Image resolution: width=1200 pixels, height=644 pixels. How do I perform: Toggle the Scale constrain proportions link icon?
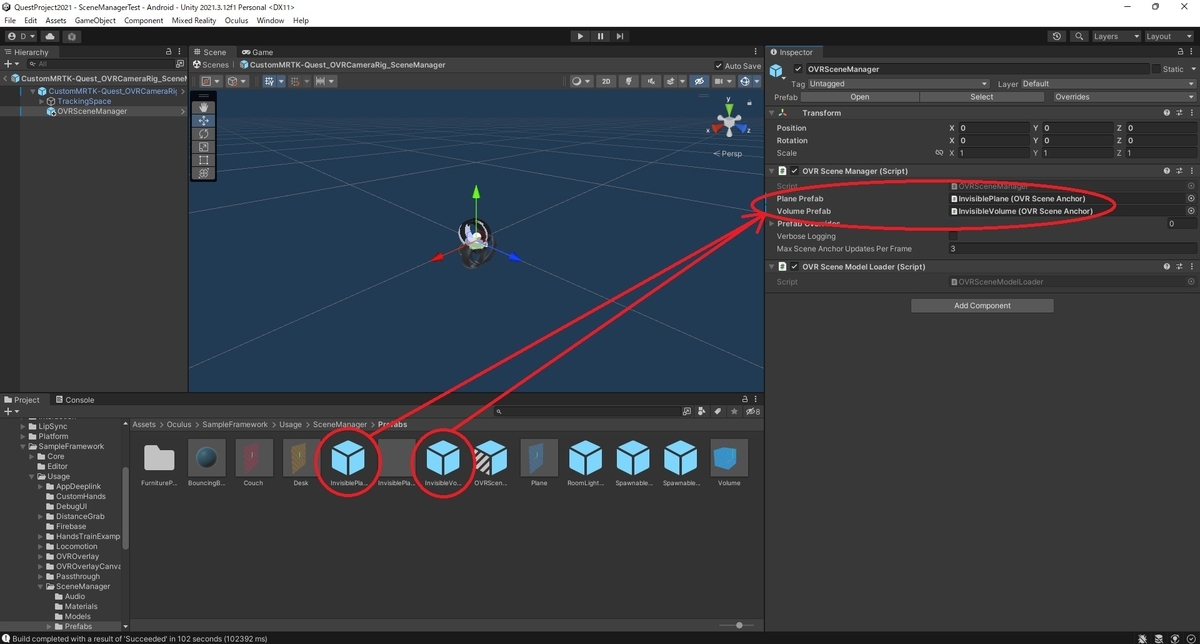(x=939, y=153)
